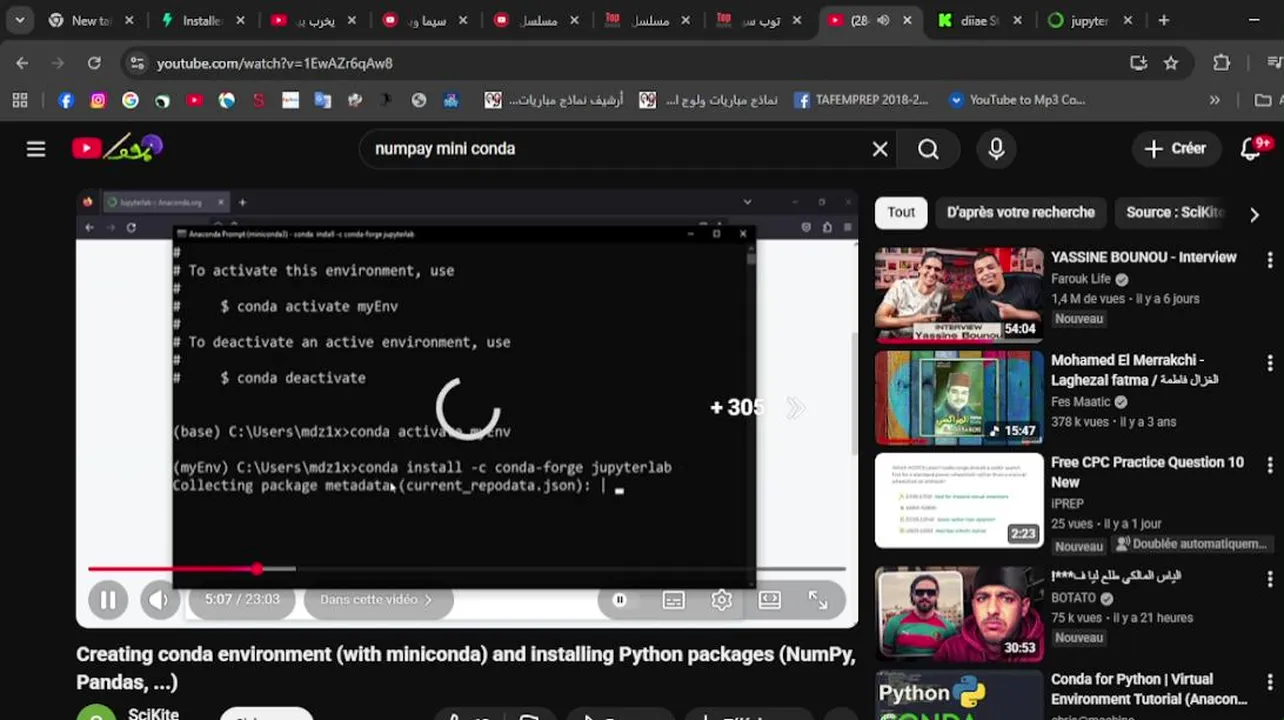Open a new browser tab with plus

coord(1163,20)
